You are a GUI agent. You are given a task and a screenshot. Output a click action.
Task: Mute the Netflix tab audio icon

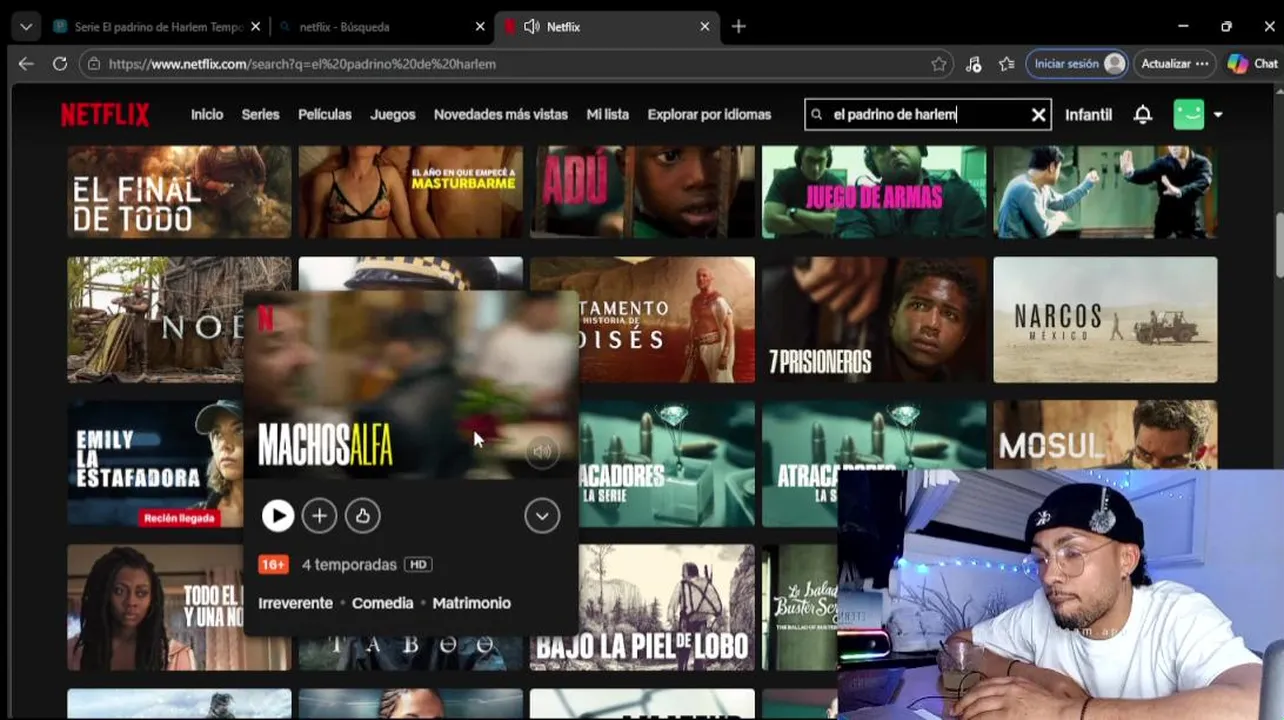pos(531,27)
